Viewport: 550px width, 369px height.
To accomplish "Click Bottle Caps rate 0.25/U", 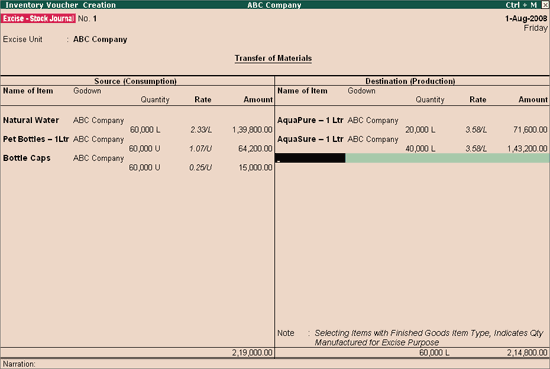I will point(200,168).
